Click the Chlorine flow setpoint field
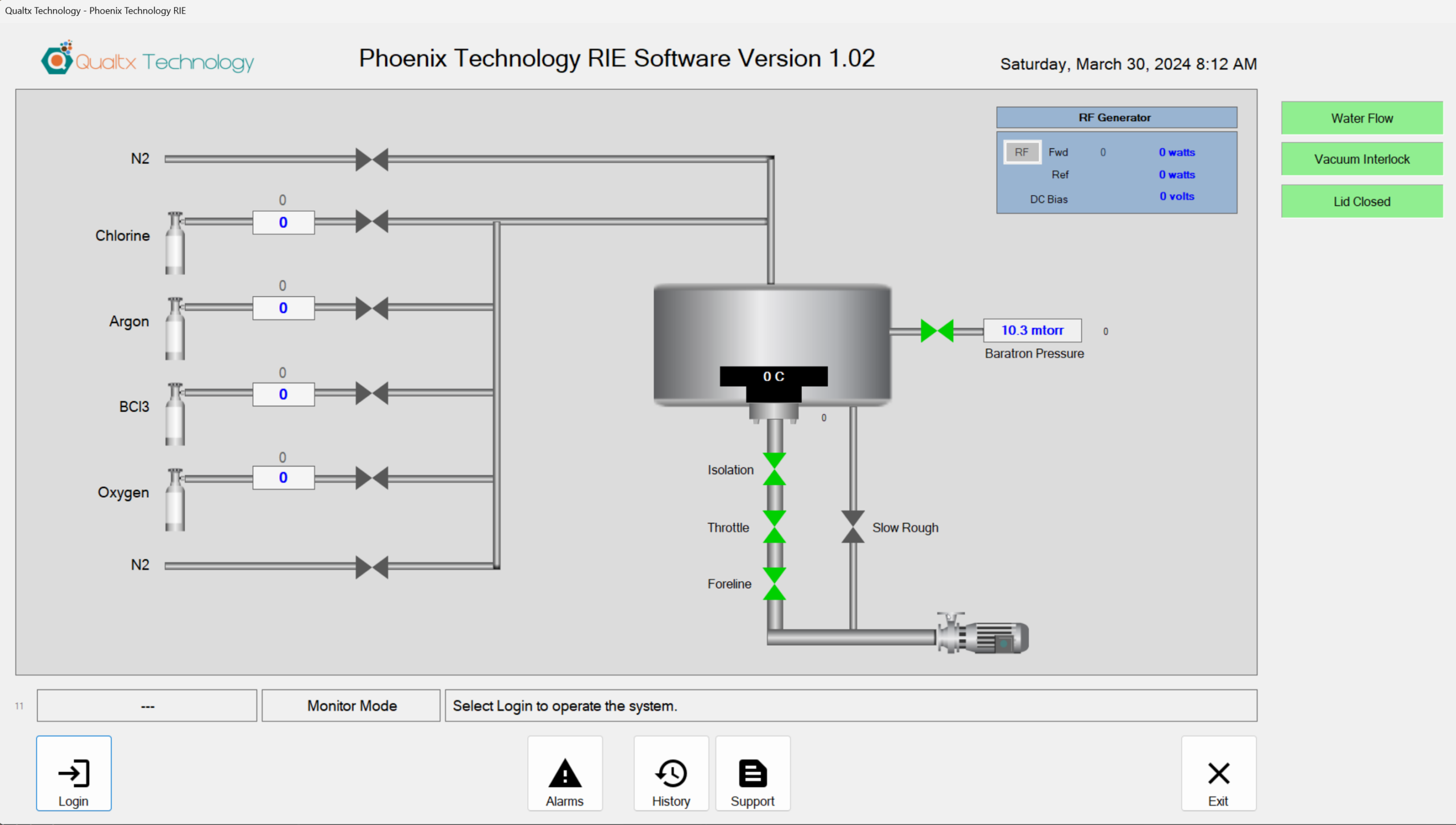 click(283, 222)
